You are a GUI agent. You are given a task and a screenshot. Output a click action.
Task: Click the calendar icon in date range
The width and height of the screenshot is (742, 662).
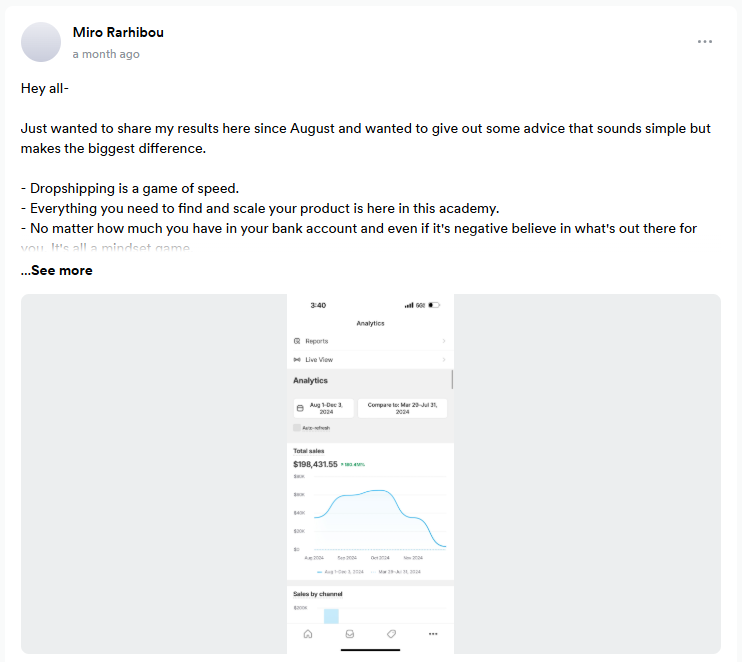click(299, 408)
